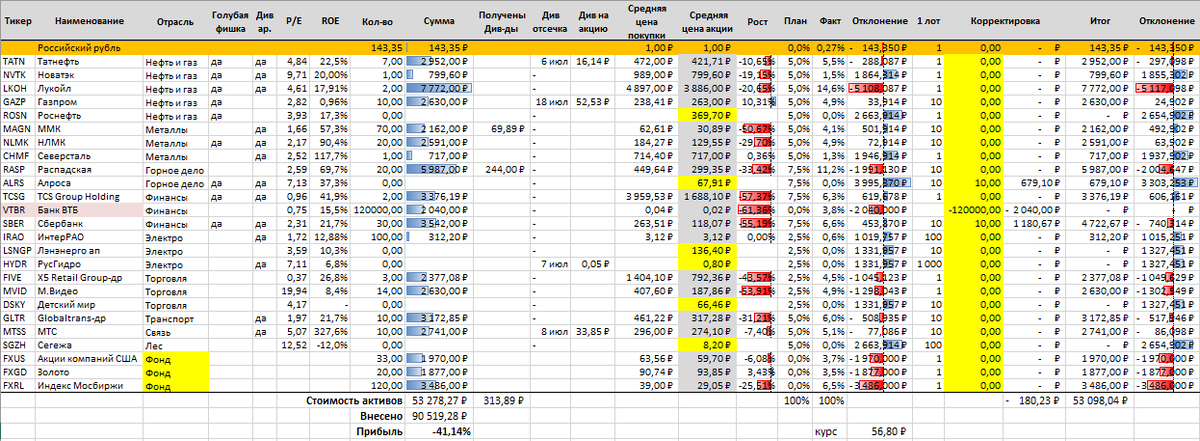Click the 'Роснефть' name cell
1200x441 pixels.
(90, 116)
